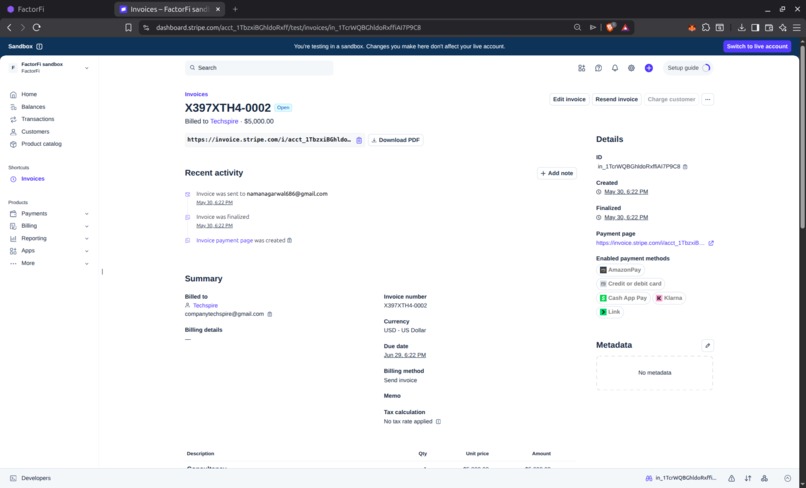Copy the customer email address icon
Viewport: 806px width, 488px height.
pyautogui.click(x=270, y=314)
